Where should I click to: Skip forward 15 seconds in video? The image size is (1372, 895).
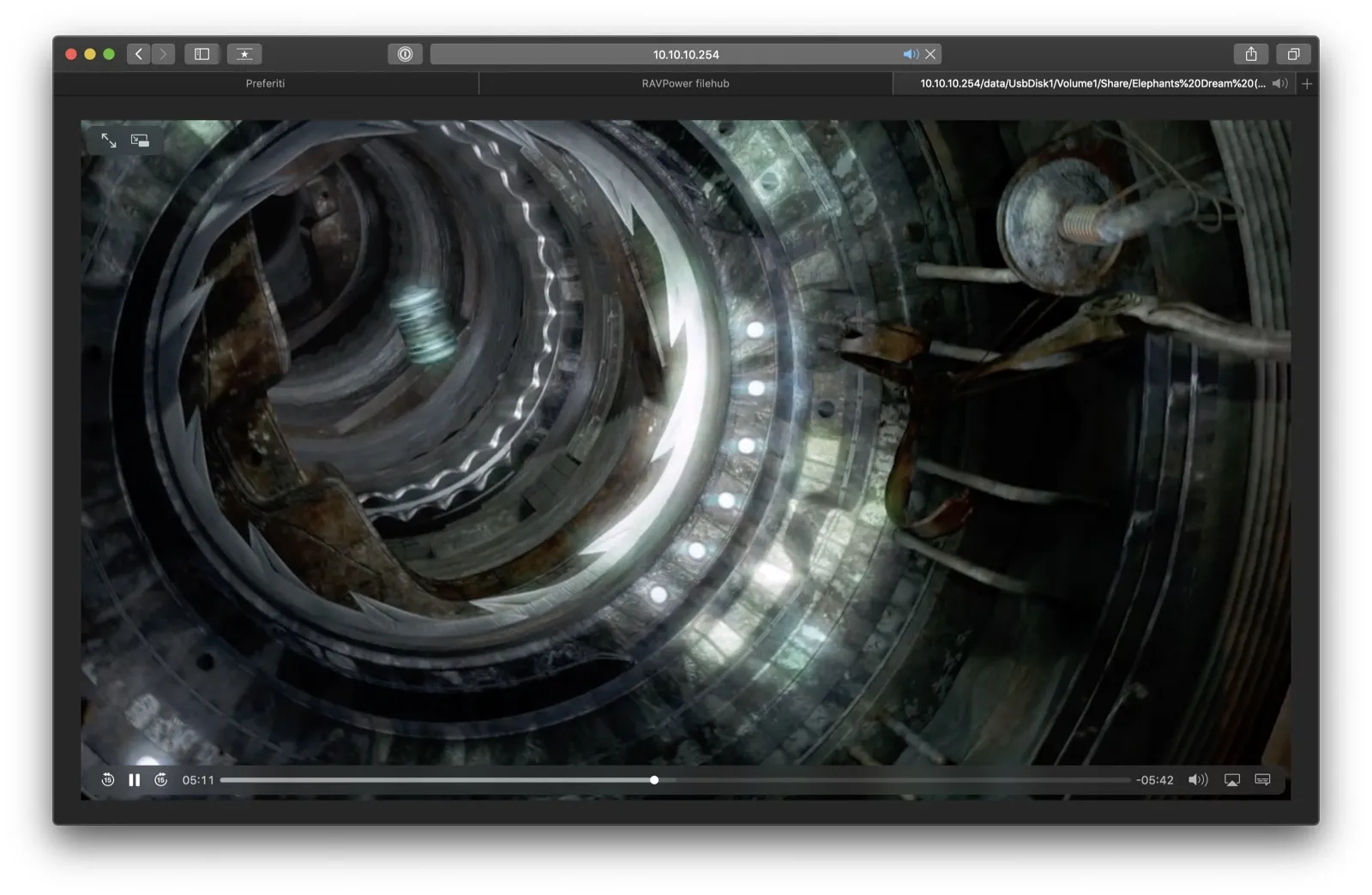click(x=161, y=779)
